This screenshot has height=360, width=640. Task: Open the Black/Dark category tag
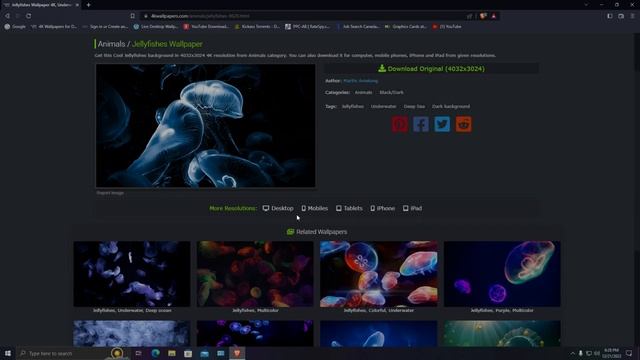click(x=391, y=93)
